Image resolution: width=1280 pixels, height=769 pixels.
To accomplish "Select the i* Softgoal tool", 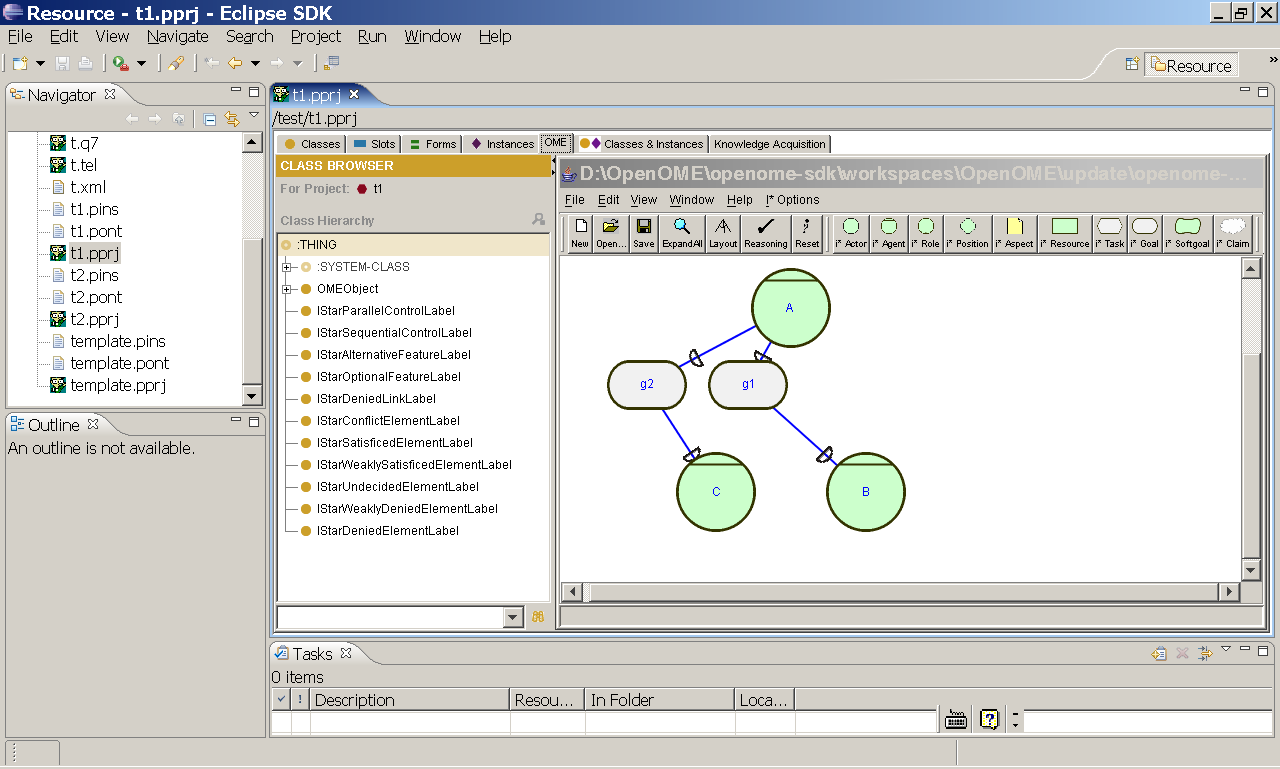I will click(x=1187, y=232).
